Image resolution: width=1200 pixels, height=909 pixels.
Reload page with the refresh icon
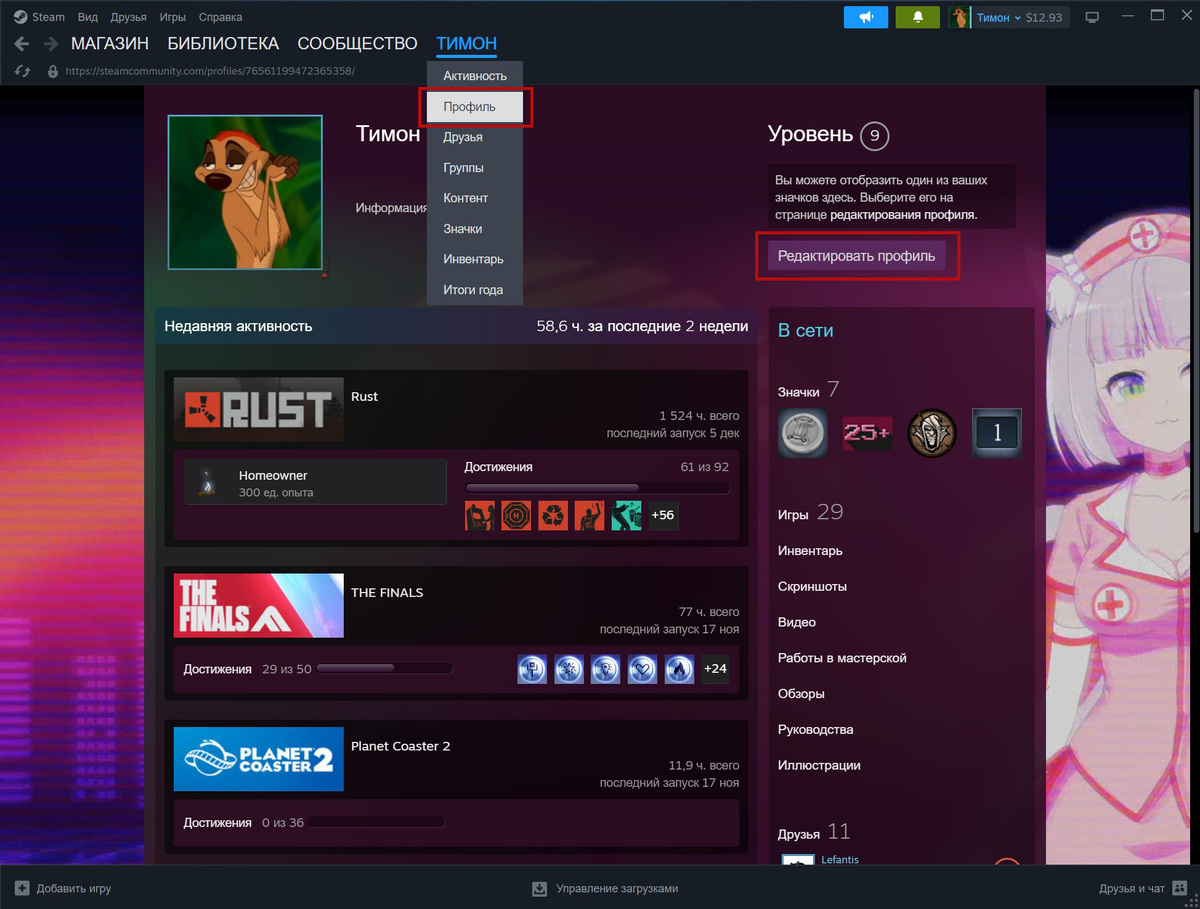click(x=21, y=71)
